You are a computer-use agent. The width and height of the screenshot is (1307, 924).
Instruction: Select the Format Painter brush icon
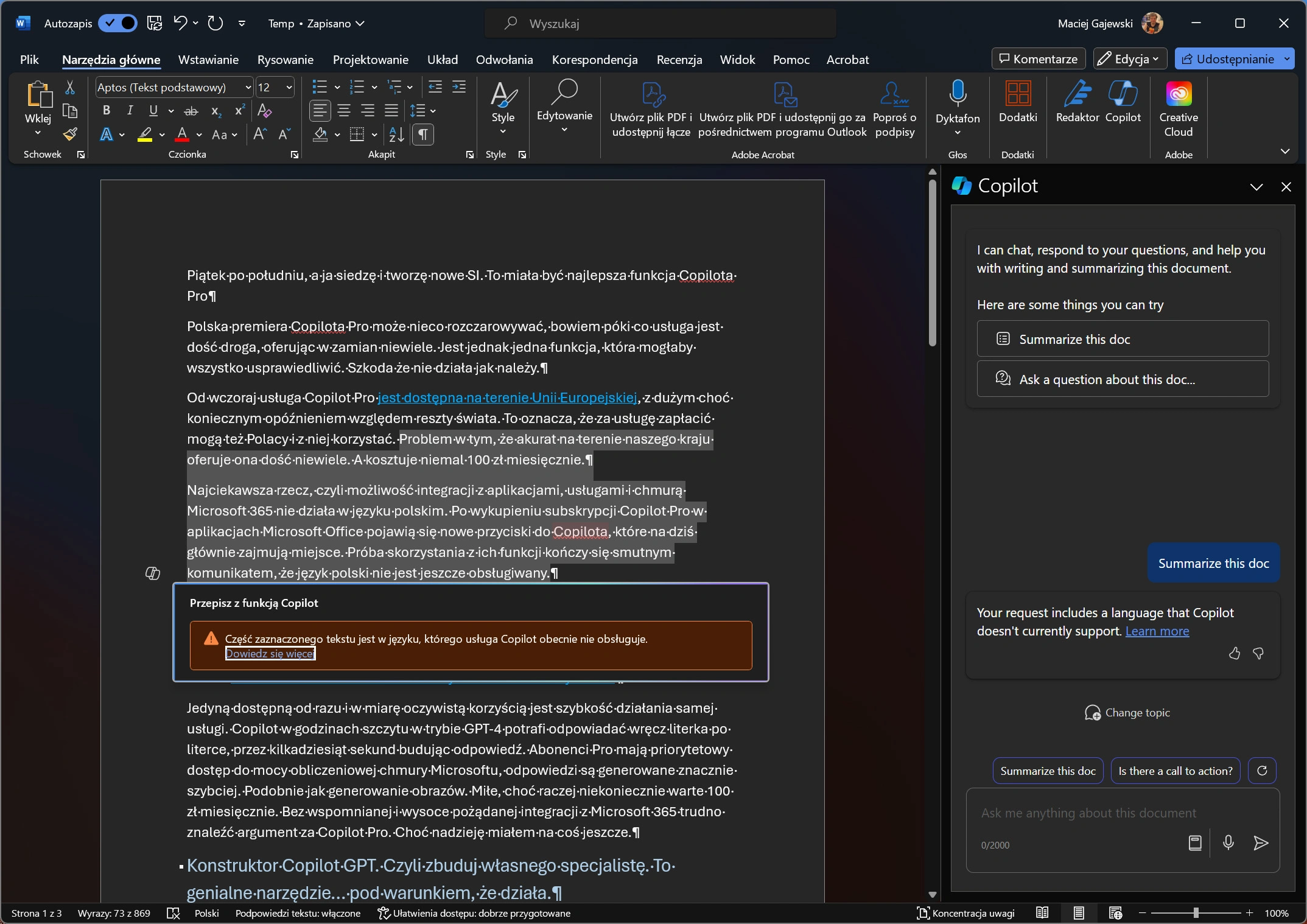click(x=70, y=134)
